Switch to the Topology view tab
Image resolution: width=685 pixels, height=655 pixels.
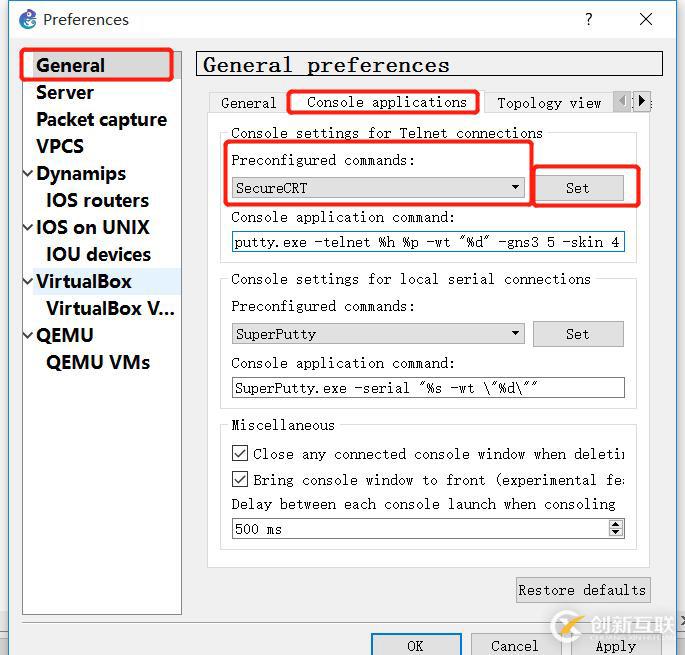click(x=549, y=103)
